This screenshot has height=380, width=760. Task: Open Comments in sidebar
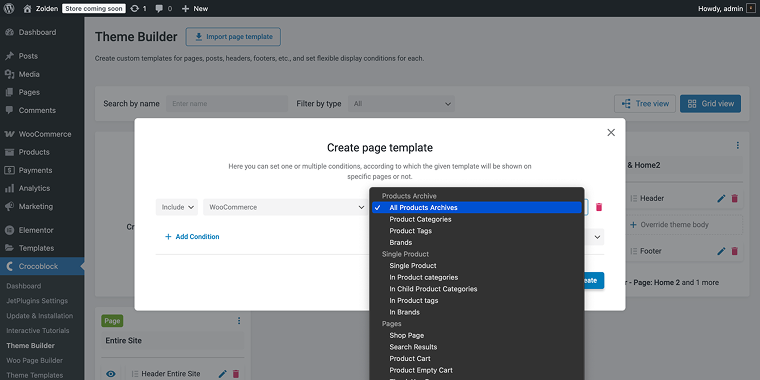[37, 110]
